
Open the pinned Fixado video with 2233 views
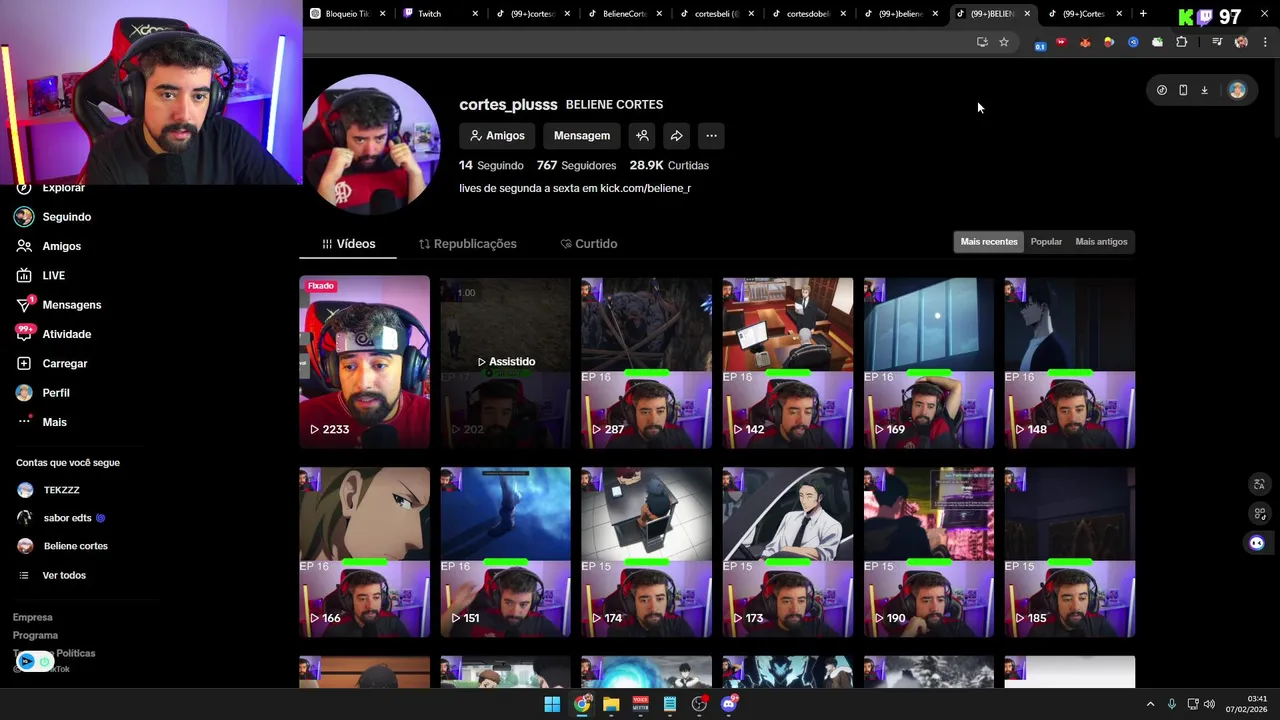(x=364, y=363)
